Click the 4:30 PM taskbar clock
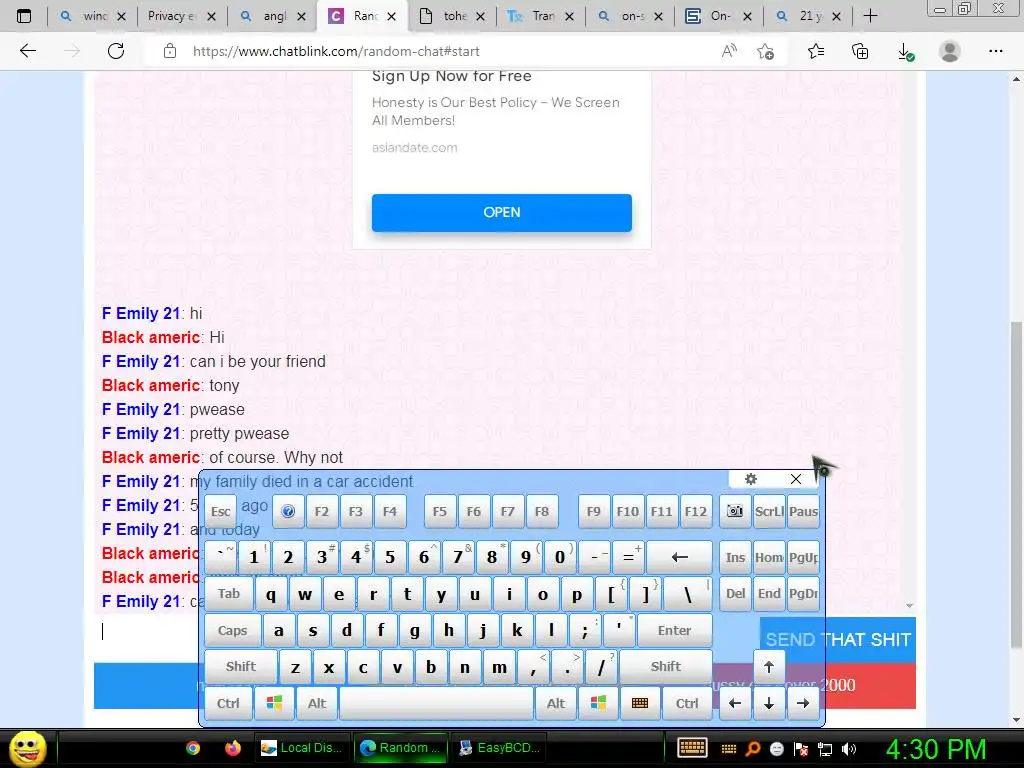Screen dimensions: 1024x768 point(936,749)
